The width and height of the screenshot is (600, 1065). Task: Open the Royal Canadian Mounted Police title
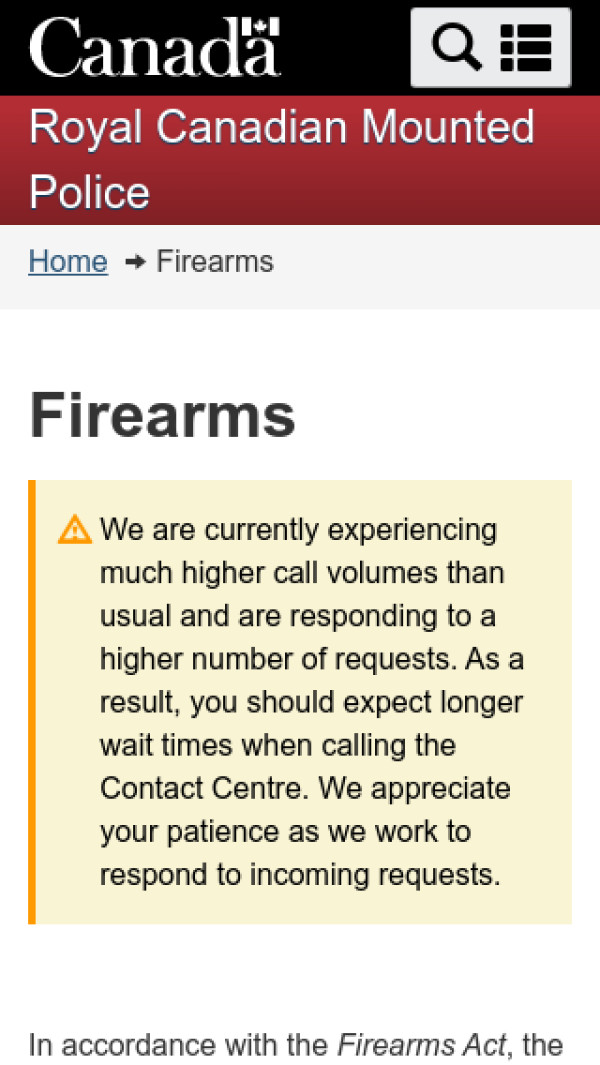(282, 160)
